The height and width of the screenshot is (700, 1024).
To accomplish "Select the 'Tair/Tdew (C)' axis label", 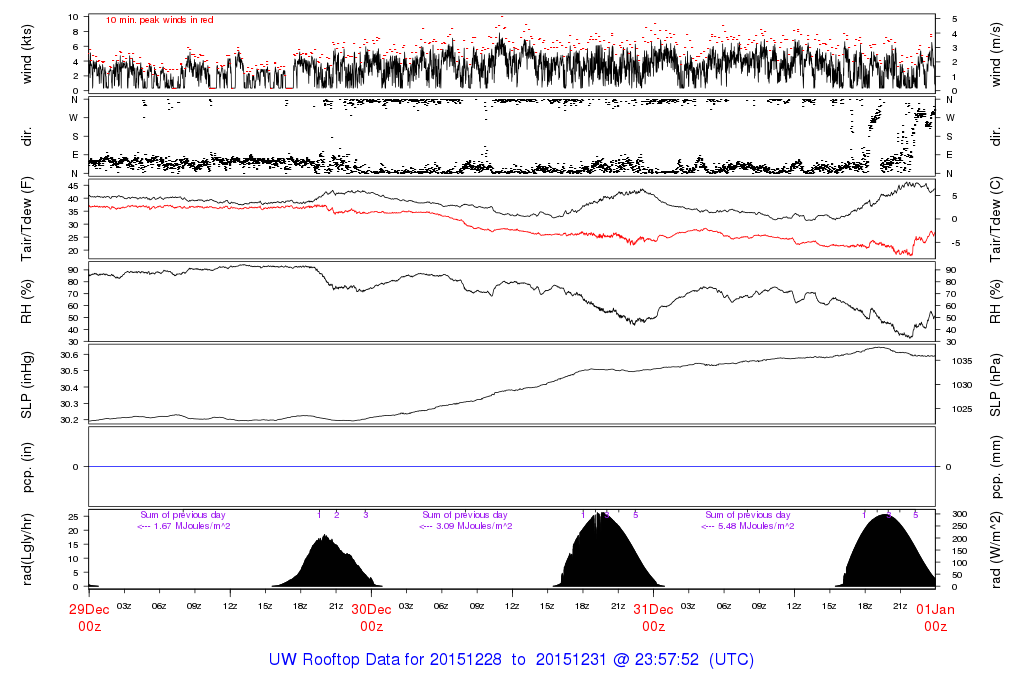I will [x=997, y=217].
